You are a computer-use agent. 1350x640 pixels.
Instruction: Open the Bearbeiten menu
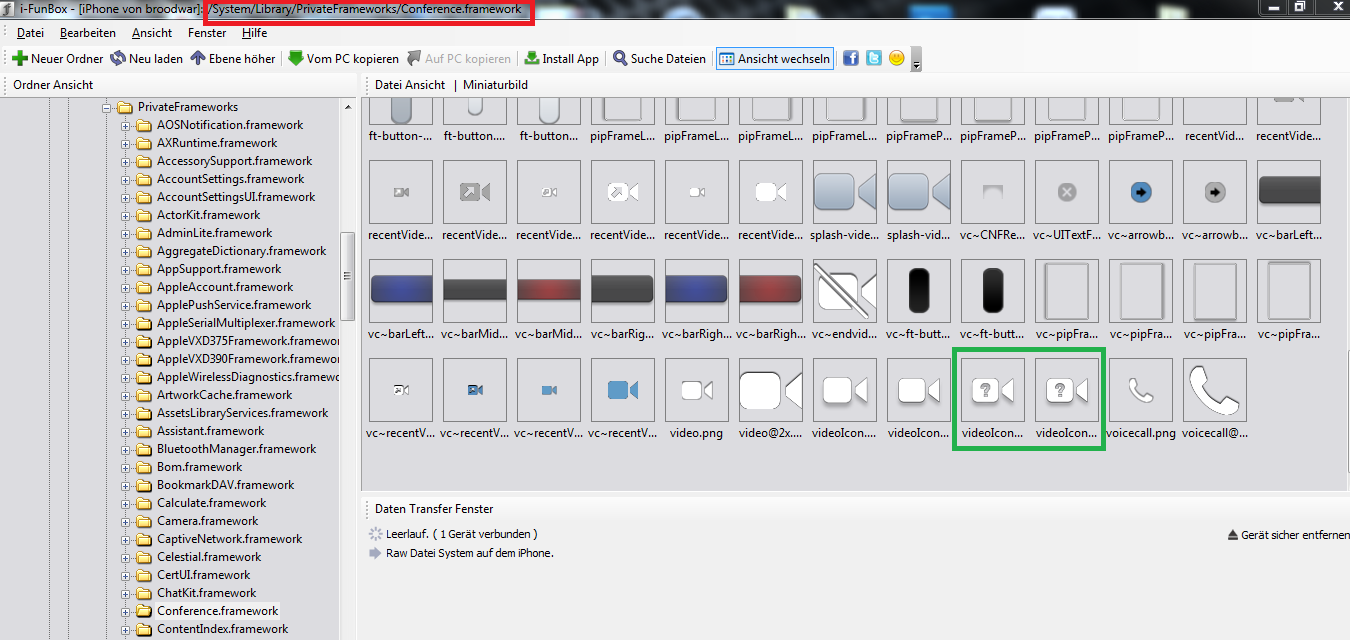click(88, 33)
